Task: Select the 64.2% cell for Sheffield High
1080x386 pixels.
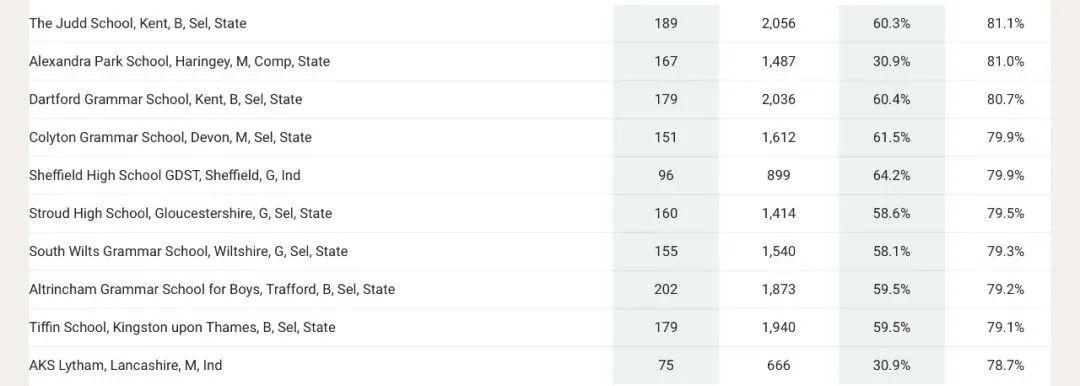Action: pyautogui.click(x=891, y=175)
